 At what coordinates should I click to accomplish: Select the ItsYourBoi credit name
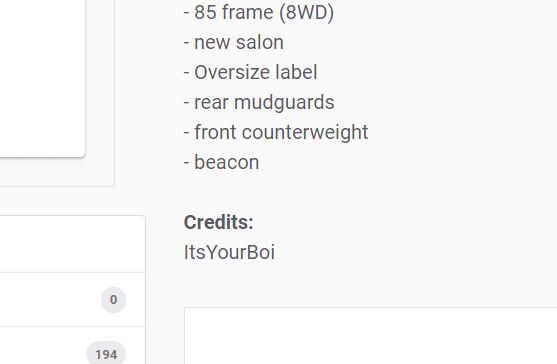click(x=229, y=252)
